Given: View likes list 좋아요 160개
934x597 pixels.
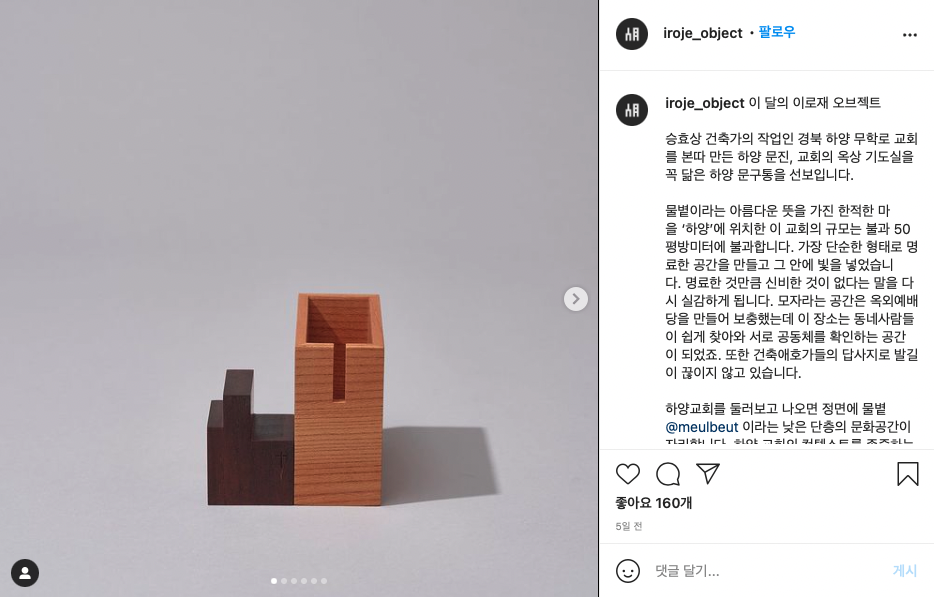Looking at the screenshot, I should pyautogui.click(x=653, y=503).
